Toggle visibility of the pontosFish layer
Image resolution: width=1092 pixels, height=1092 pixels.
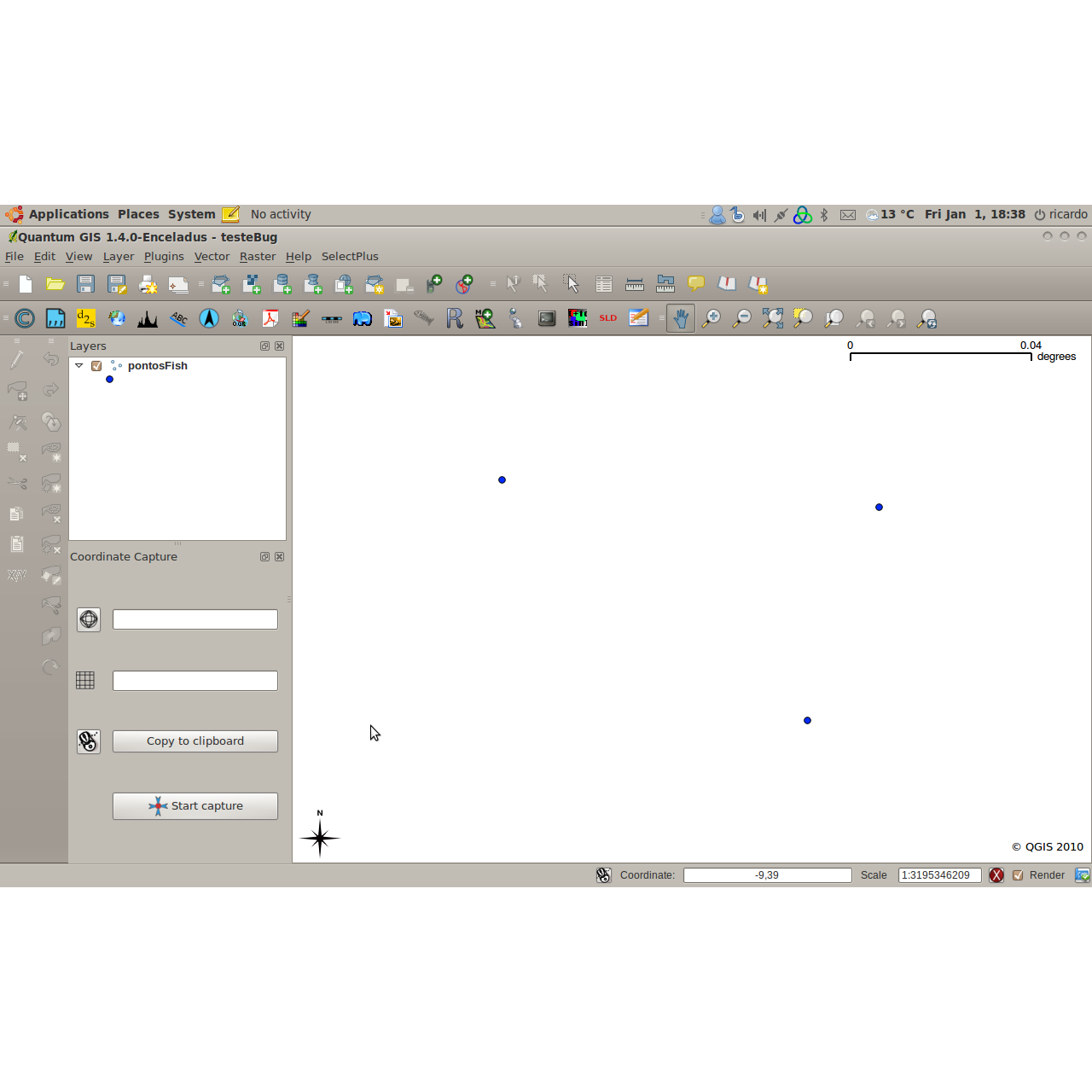pos(96,366)
